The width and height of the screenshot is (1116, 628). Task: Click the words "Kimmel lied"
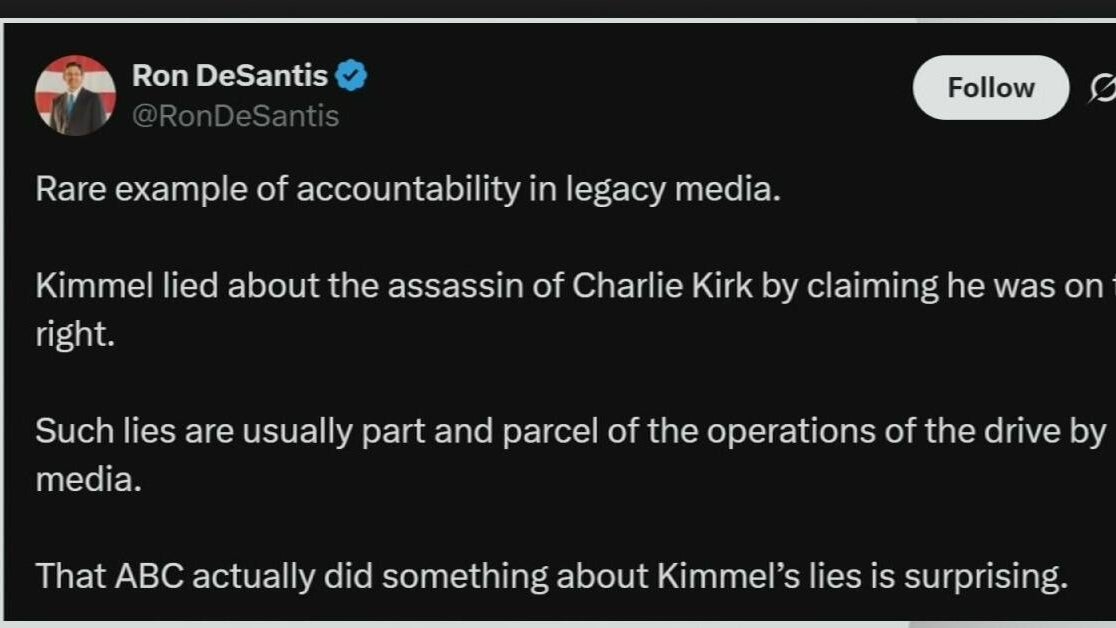127,286
